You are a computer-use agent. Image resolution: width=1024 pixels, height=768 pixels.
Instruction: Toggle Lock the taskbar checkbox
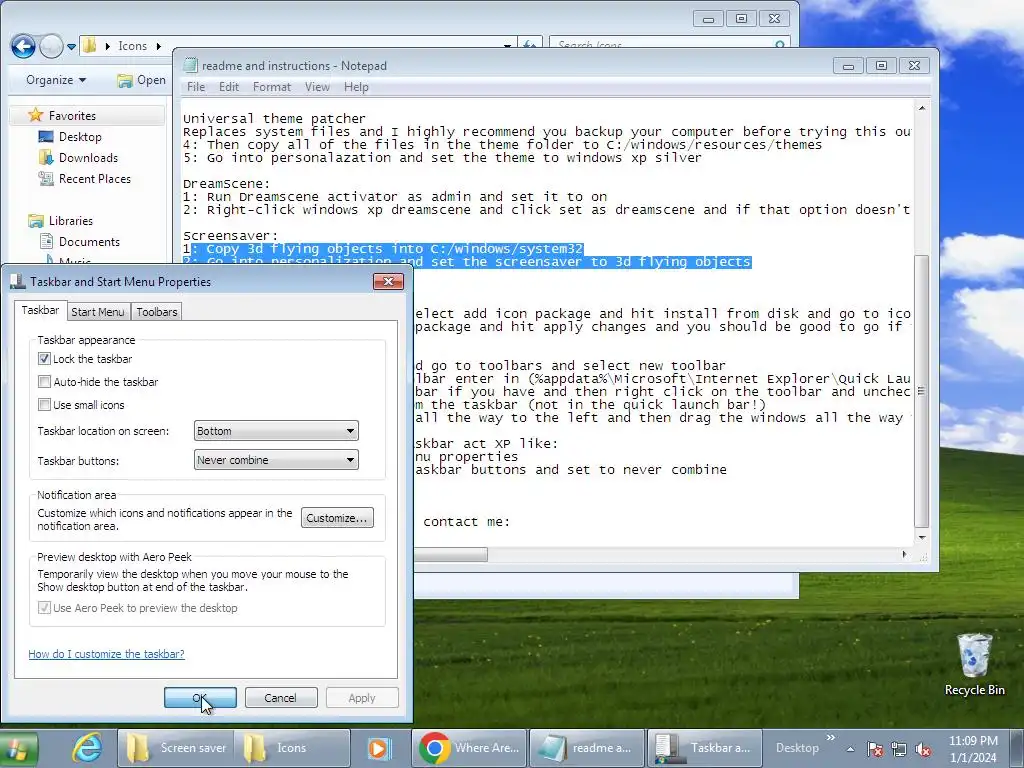pyautogui.click(x=44, y=359)
